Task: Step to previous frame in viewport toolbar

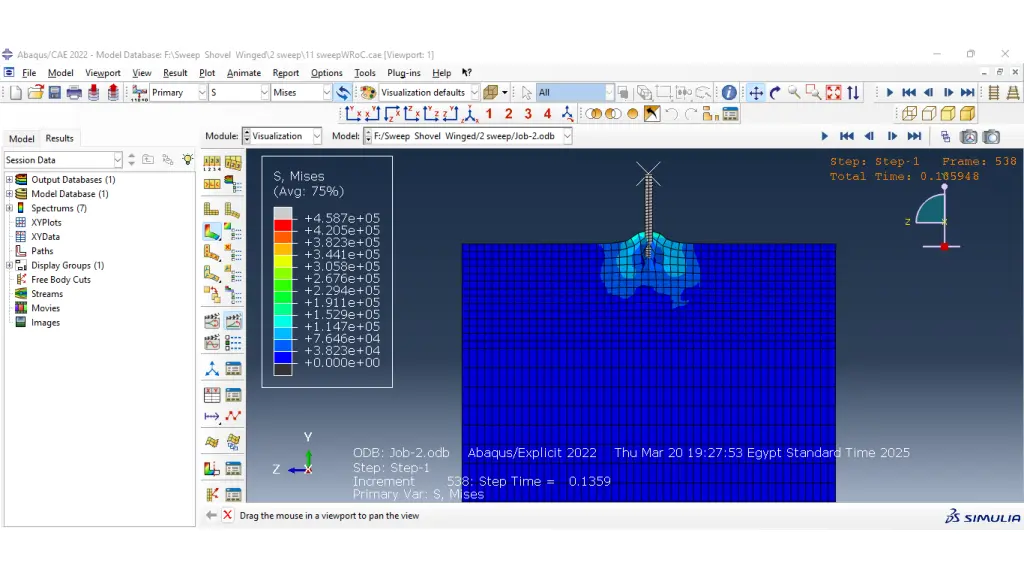Action: coord(869,136)
